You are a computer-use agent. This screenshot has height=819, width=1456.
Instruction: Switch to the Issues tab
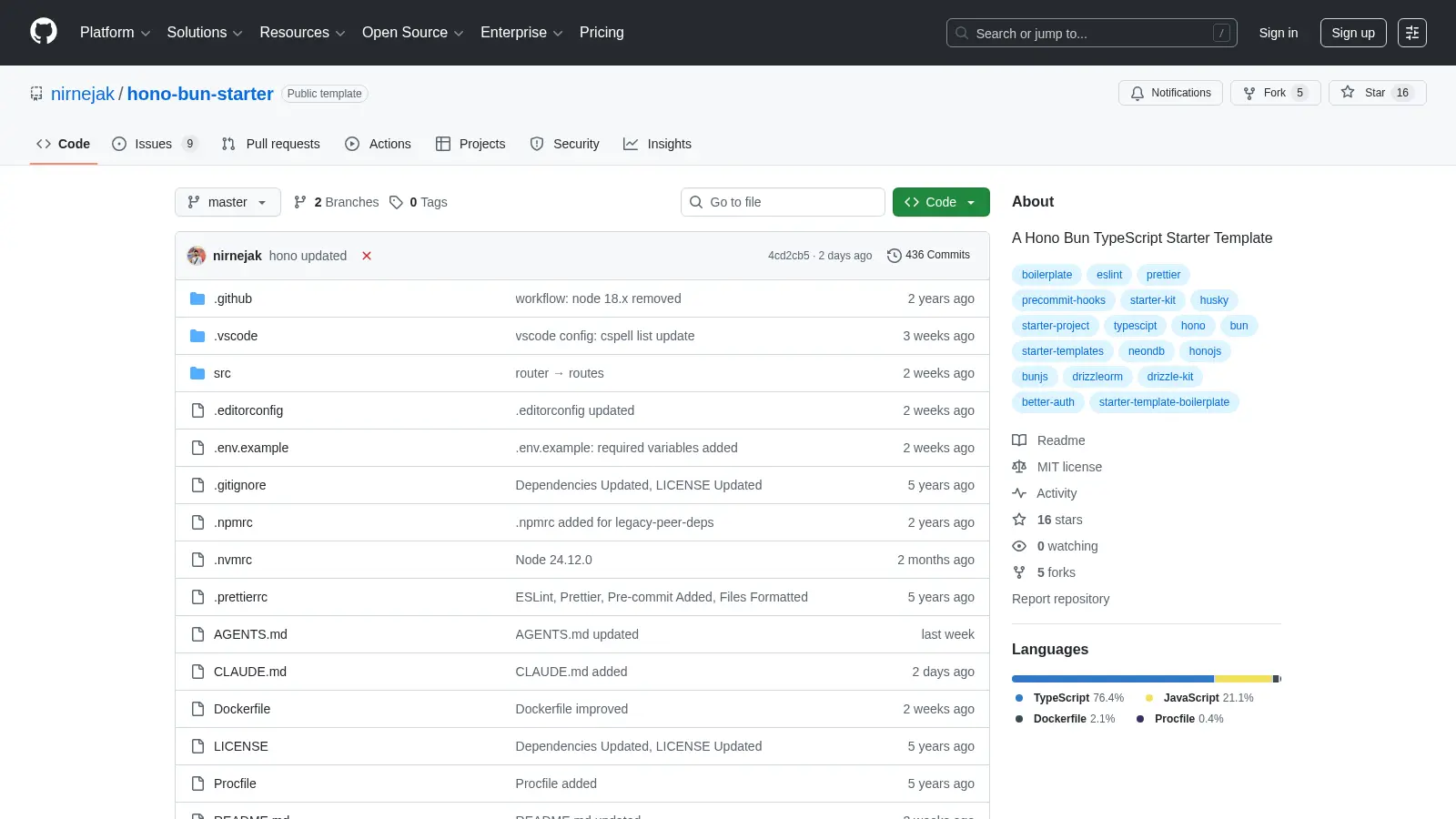[154, 144]
